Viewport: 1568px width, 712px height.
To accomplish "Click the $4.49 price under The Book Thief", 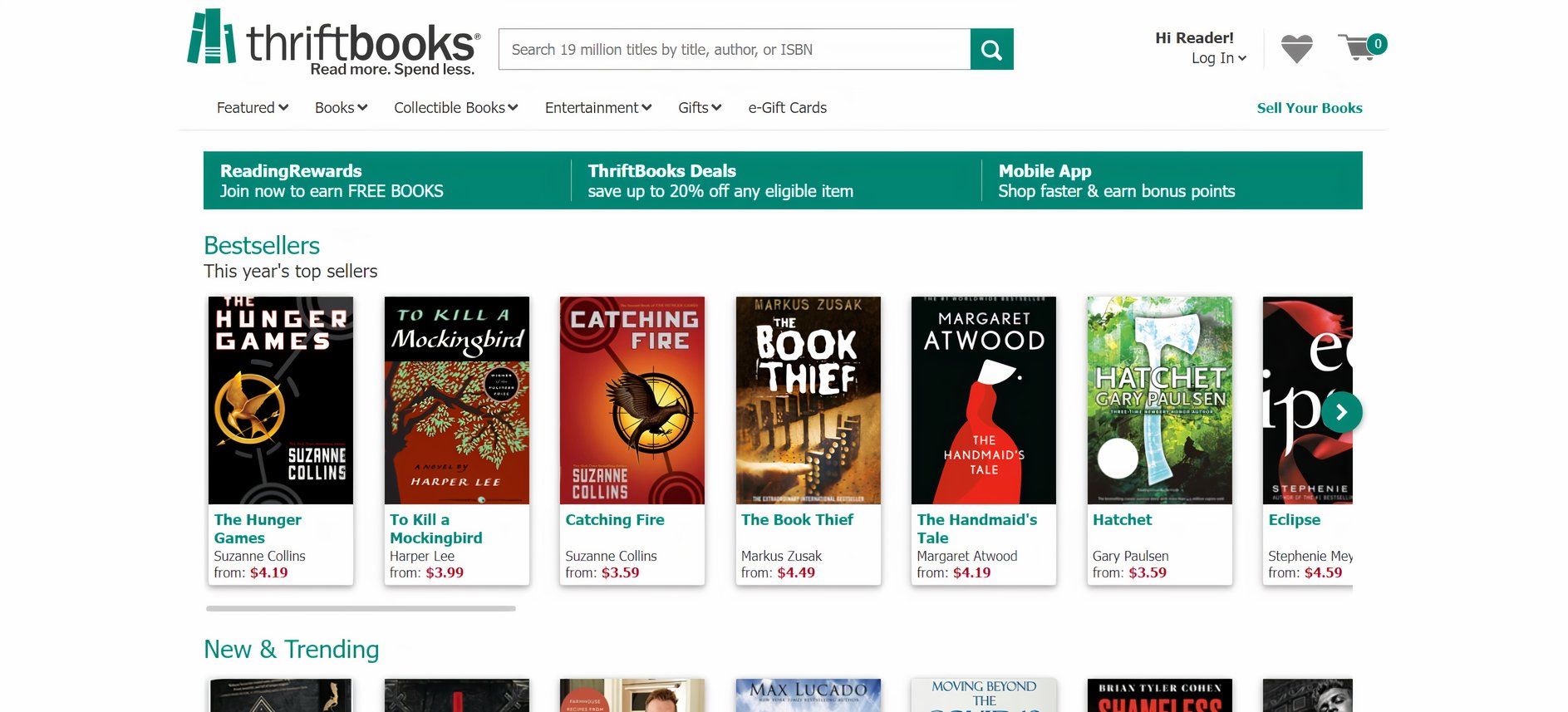I will [x=796, y=572].
